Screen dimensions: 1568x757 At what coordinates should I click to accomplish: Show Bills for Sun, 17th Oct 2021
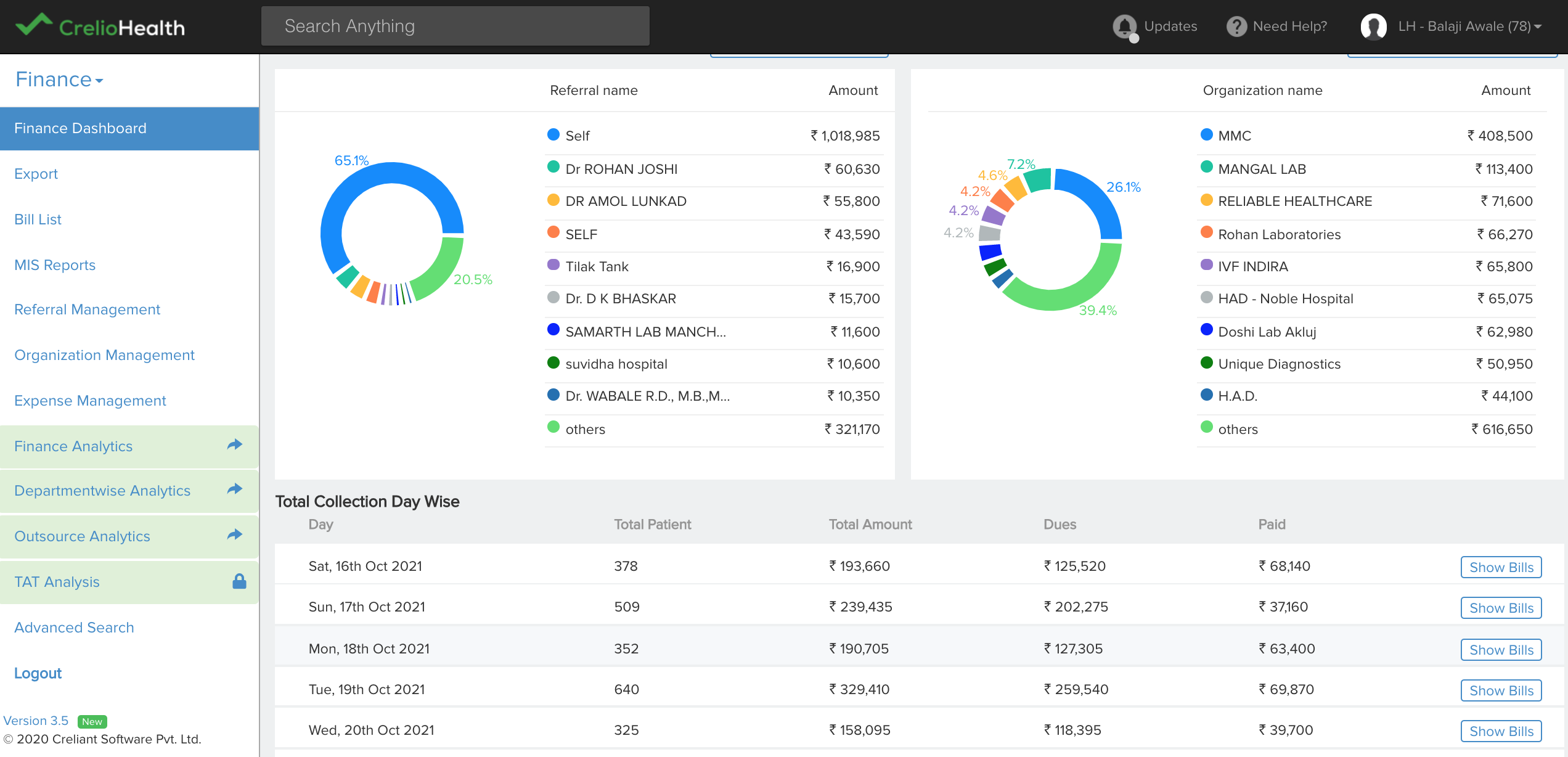(1501, 608)
